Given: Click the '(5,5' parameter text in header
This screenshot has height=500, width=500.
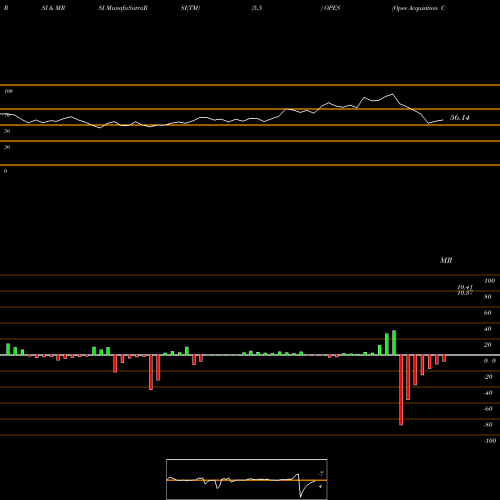Looking at the screenshot, I should [257, 8].
